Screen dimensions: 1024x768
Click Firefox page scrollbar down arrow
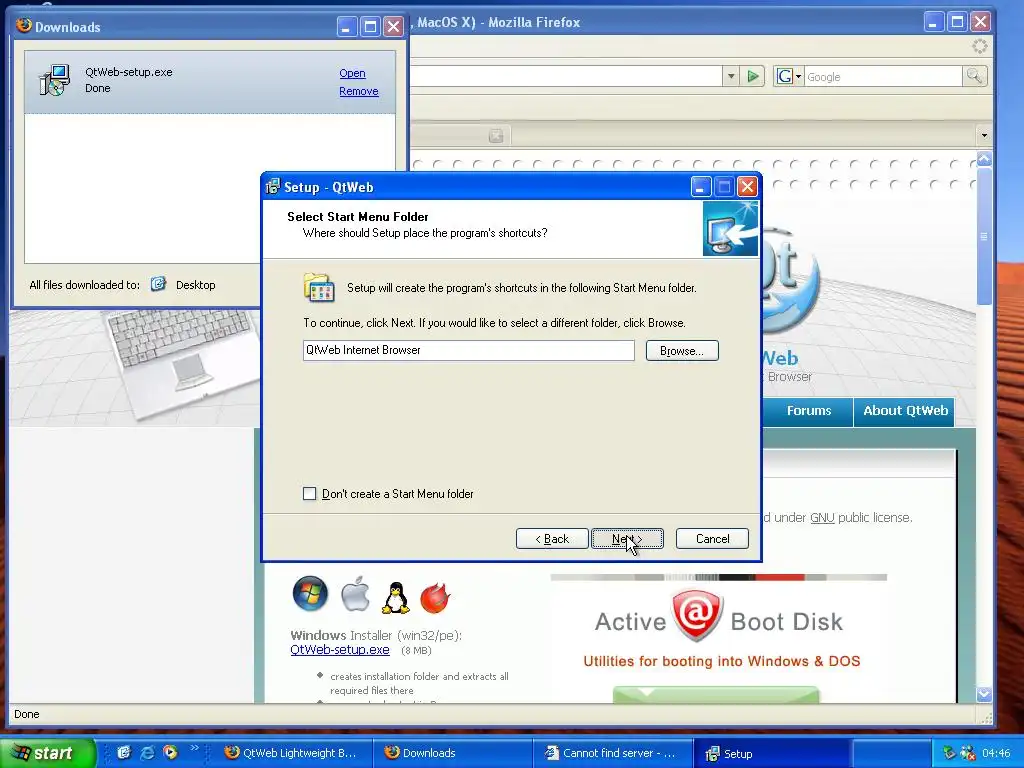(984, 694)
